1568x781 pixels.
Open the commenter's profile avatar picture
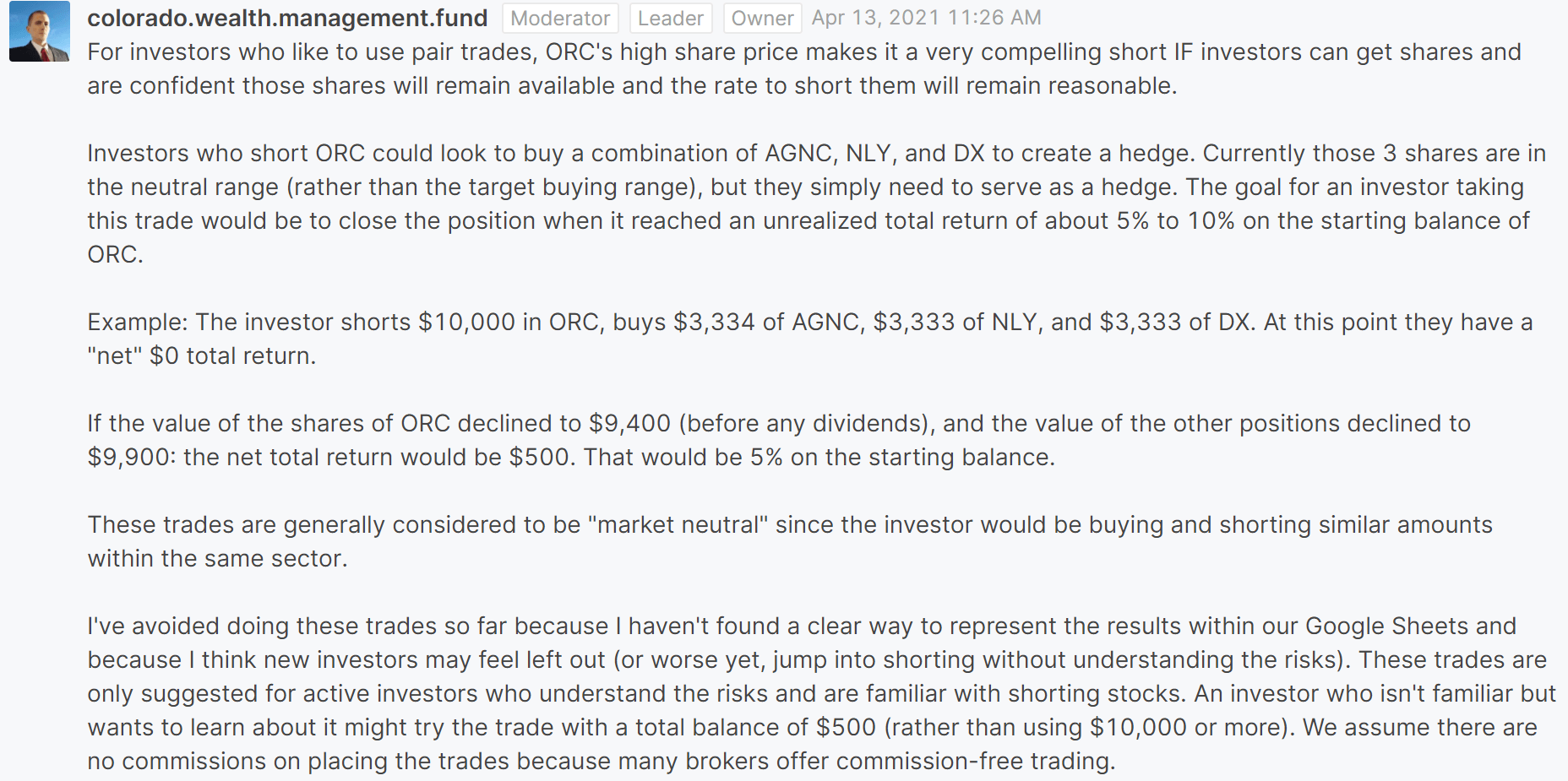click(x=40, y=31)
